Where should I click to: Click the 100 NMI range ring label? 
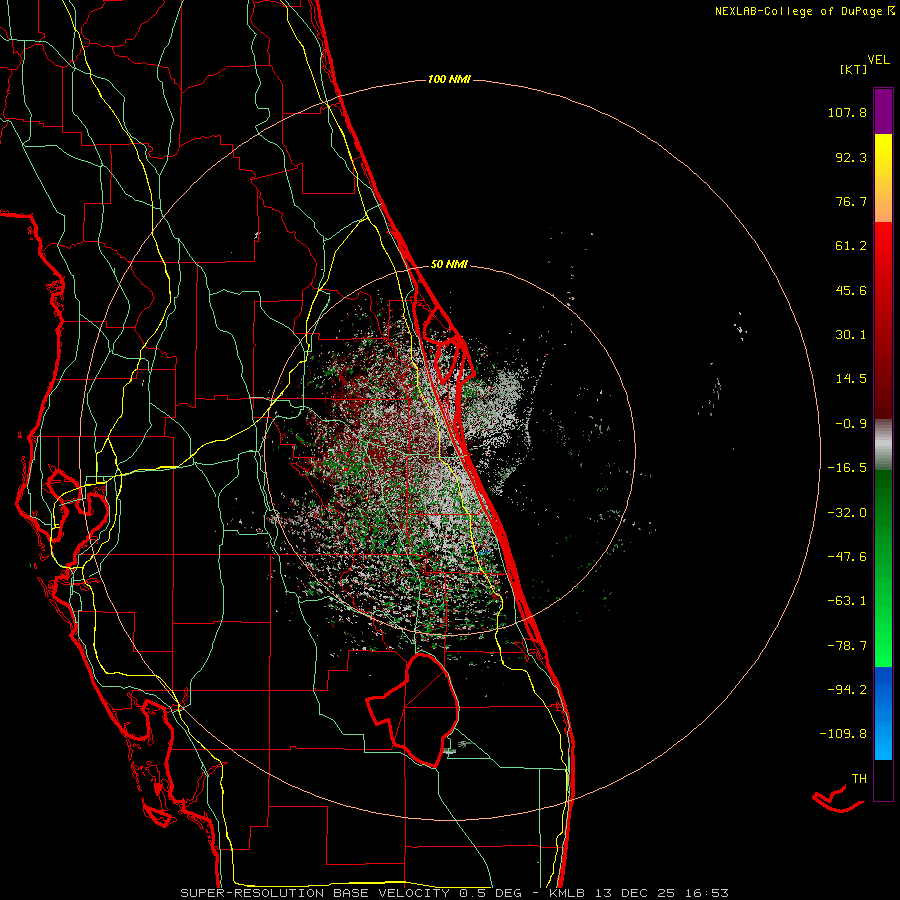point(448,79)
